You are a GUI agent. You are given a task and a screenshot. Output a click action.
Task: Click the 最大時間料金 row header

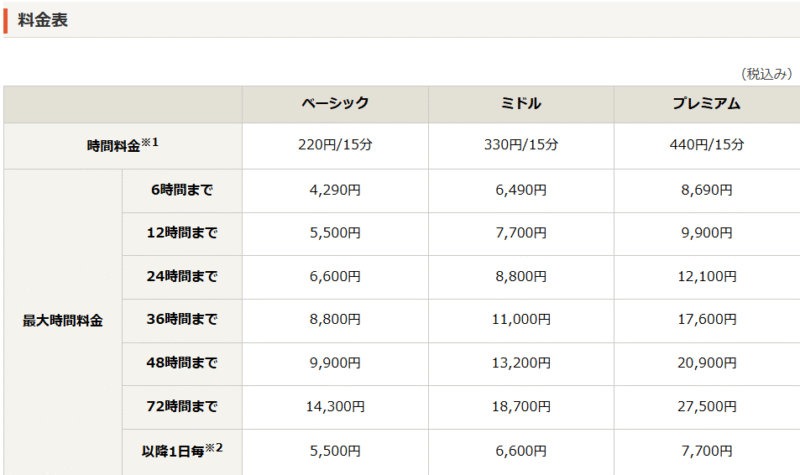coord(62,321)
